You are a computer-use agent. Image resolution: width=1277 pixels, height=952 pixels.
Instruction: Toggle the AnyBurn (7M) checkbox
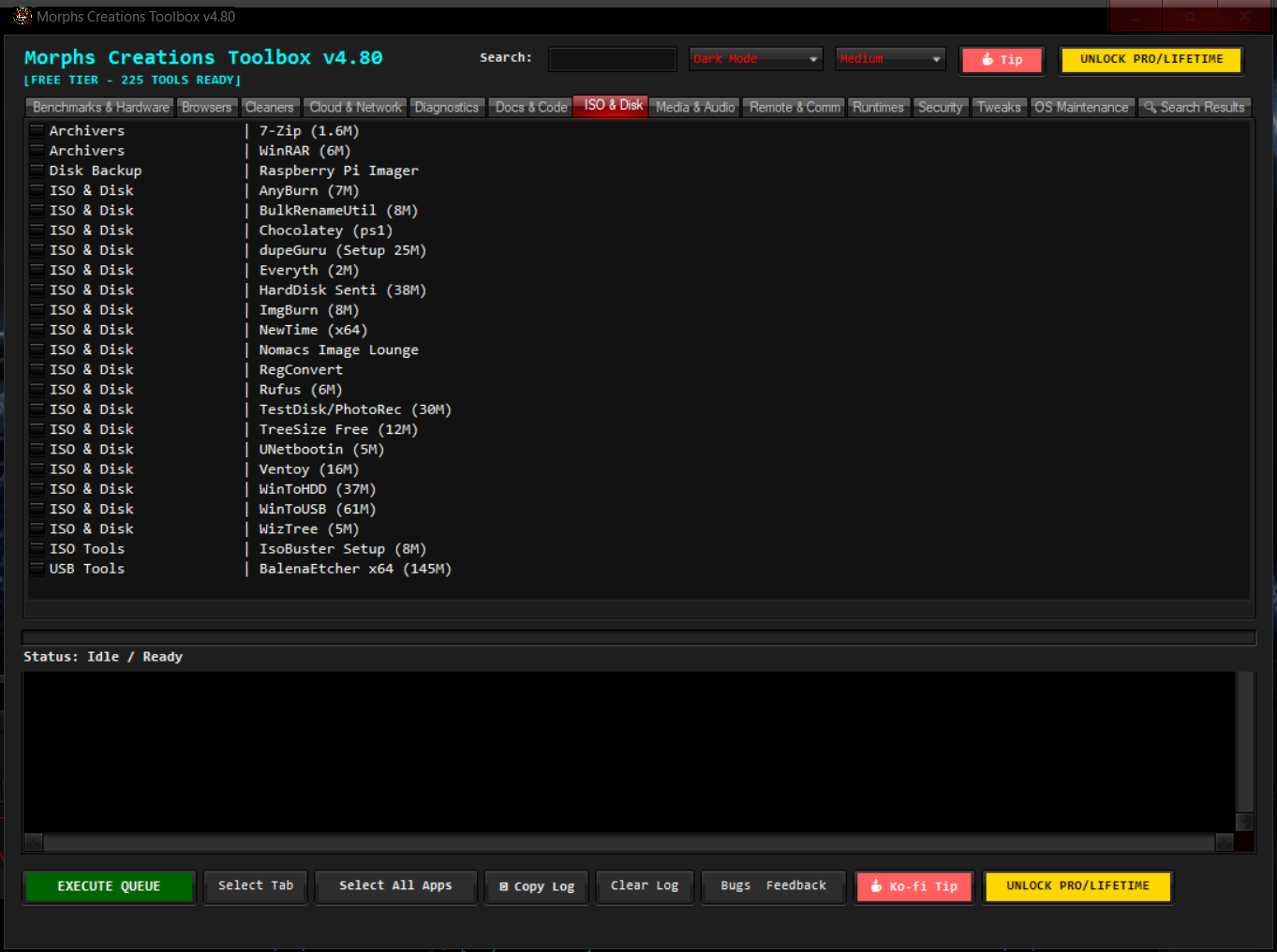click(37, 190)
